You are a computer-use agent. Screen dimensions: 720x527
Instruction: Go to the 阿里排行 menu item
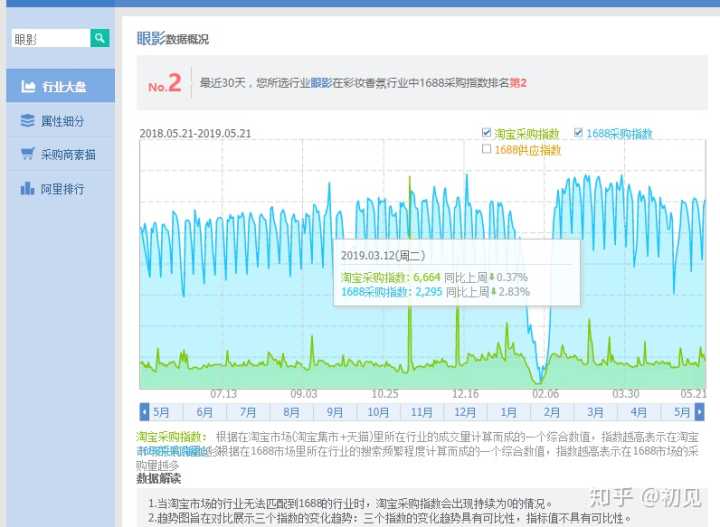coord(62,188)
